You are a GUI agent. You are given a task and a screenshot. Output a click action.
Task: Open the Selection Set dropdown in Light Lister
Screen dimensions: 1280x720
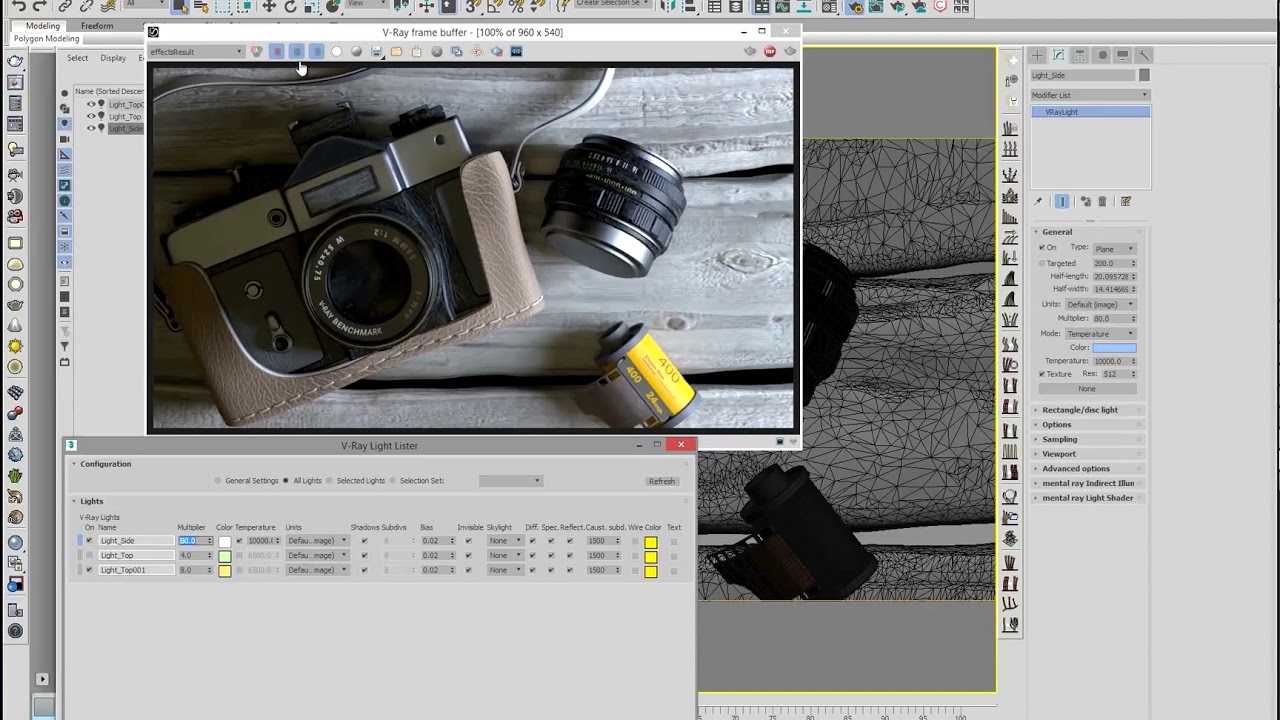(x=510, y=481)
